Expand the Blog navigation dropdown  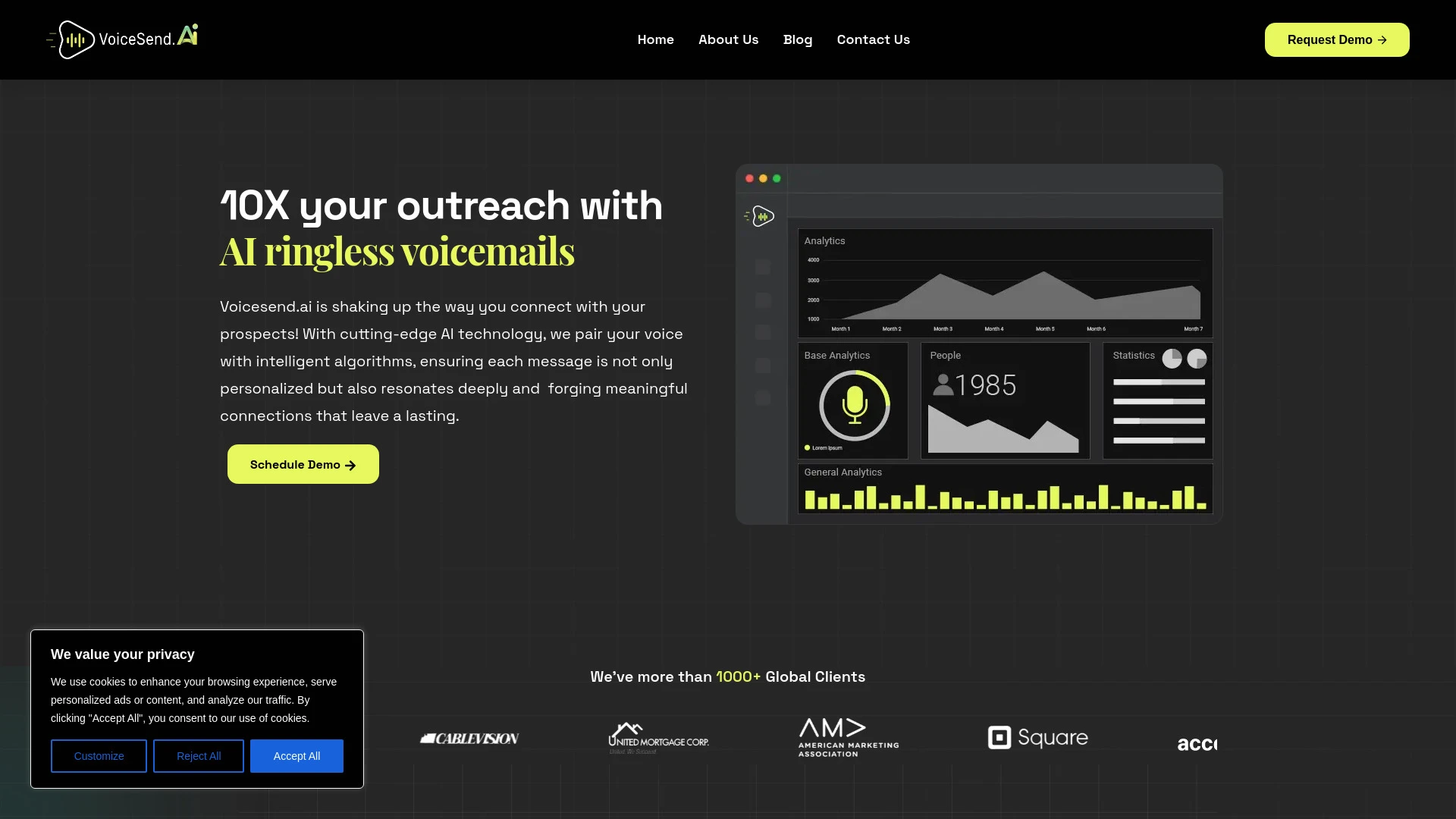tap(797, 39)
